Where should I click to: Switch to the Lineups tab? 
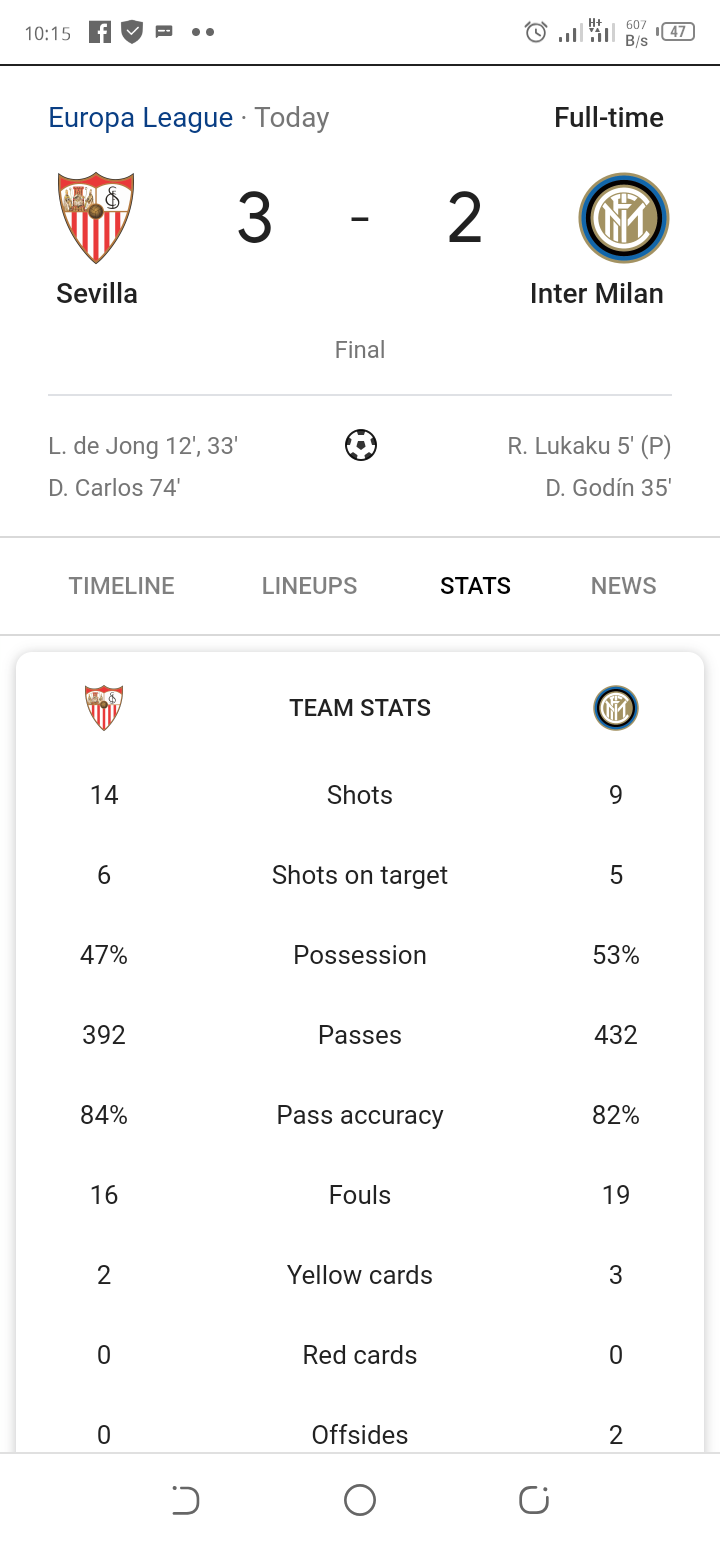pyautogui.click(x=309, y=586)
